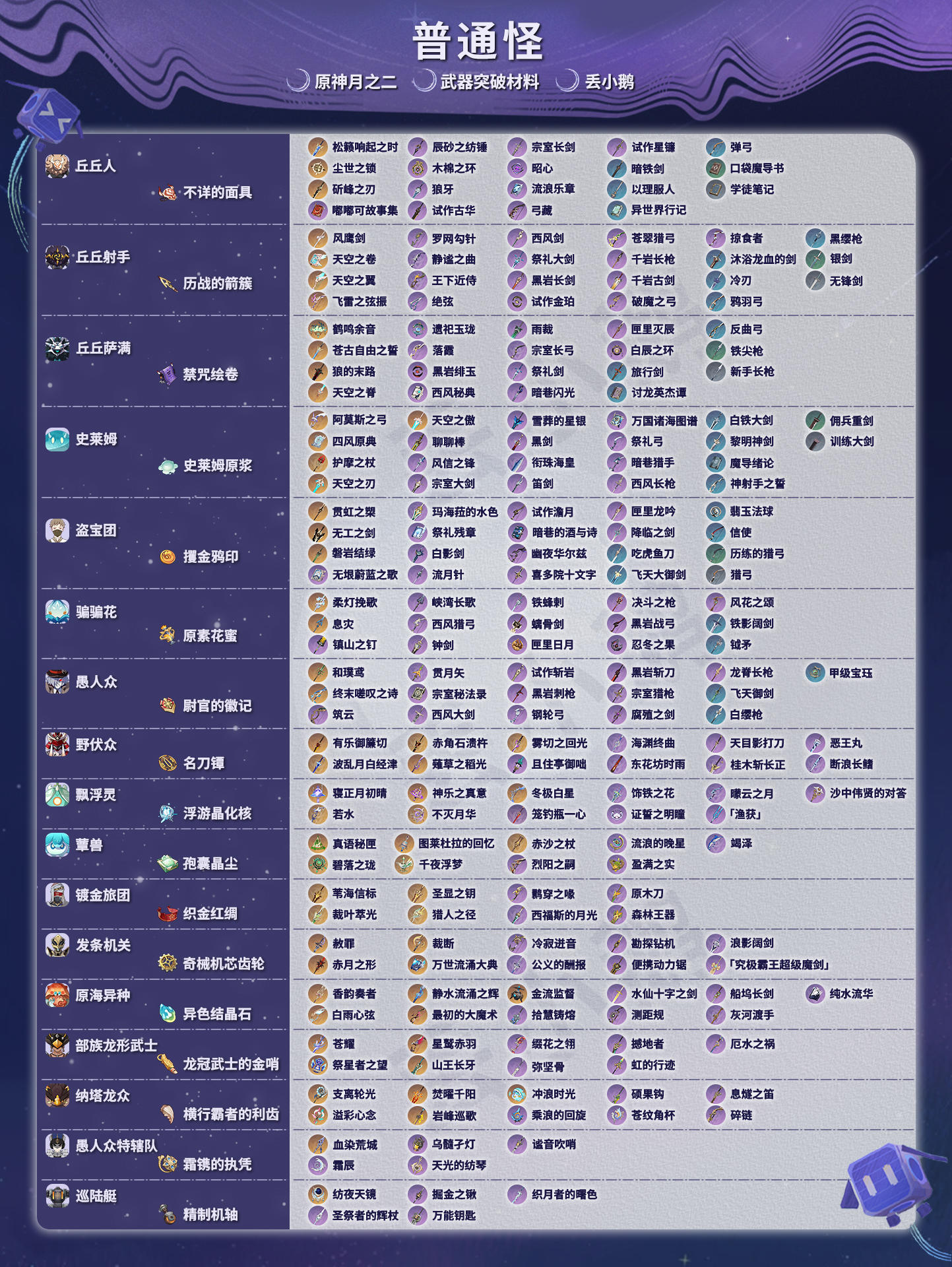This screenshot has width=952, height=1267.
Task: Select the 千夜浮梦 catalyst weapon icon
Action: pyautogui.click(x=404, y=864)
